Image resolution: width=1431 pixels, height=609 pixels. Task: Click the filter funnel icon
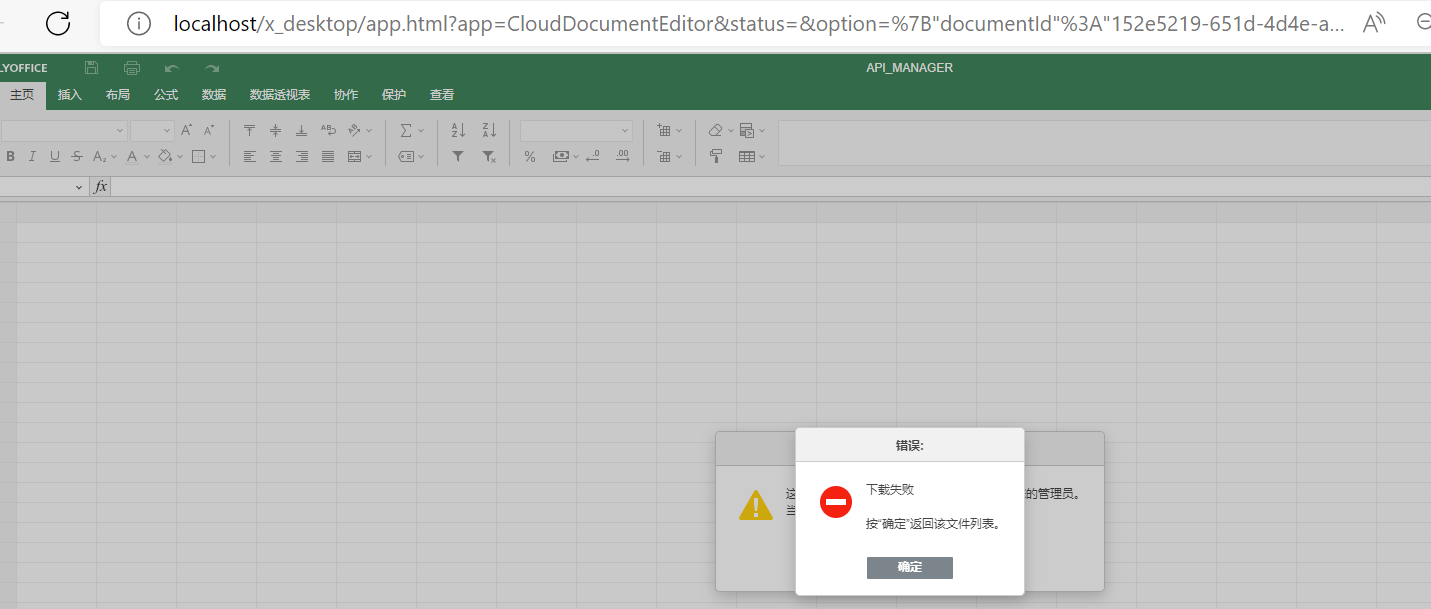458,156
